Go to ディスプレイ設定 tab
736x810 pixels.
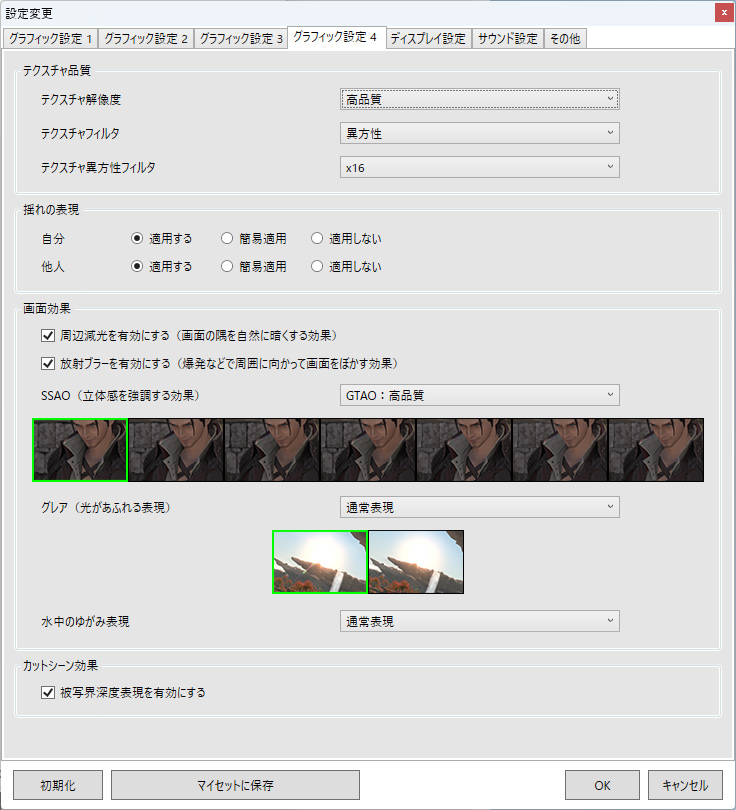(x=428, y=39)
